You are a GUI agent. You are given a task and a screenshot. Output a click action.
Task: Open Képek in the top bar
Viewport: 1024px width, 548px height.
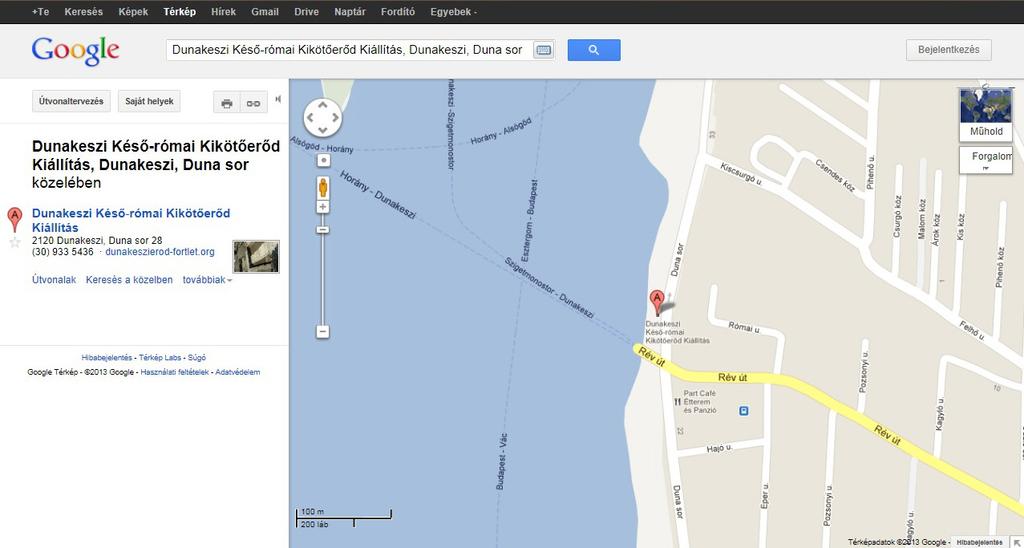click(x=133, y=12)
